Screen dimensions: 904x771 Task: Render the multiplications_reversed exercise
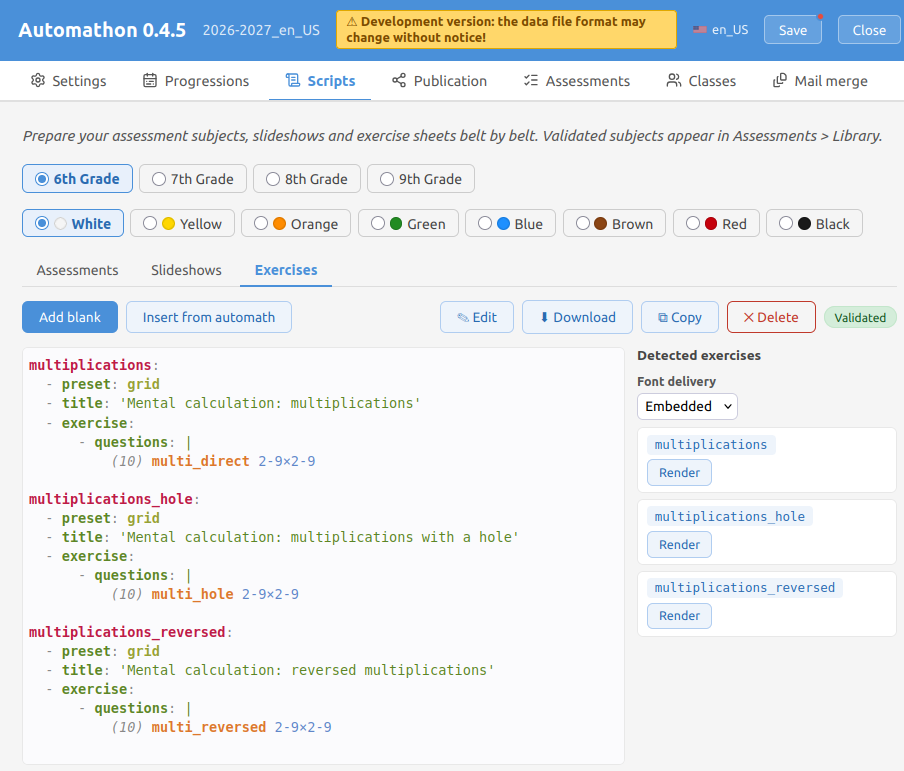(679, 616)
